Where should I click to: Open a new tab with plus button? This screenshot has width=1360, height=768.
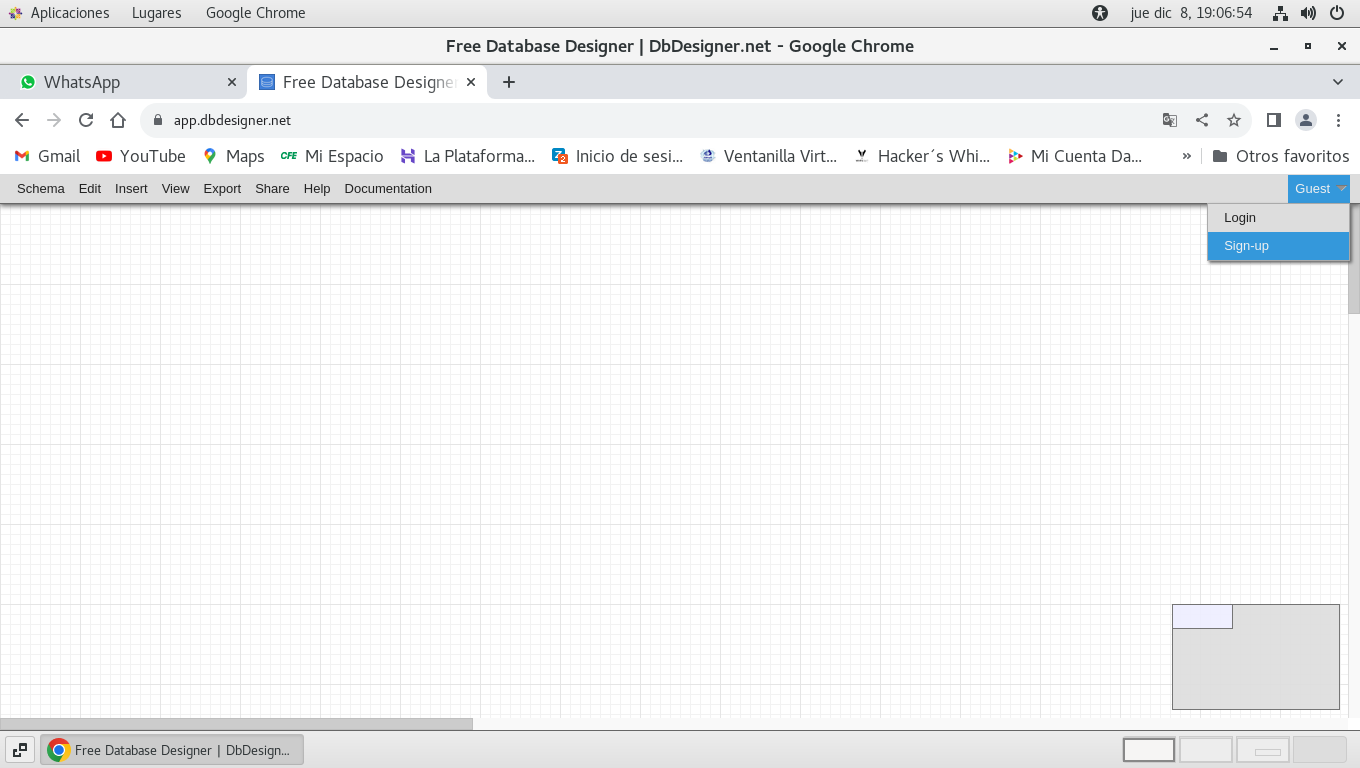(509, 82)
